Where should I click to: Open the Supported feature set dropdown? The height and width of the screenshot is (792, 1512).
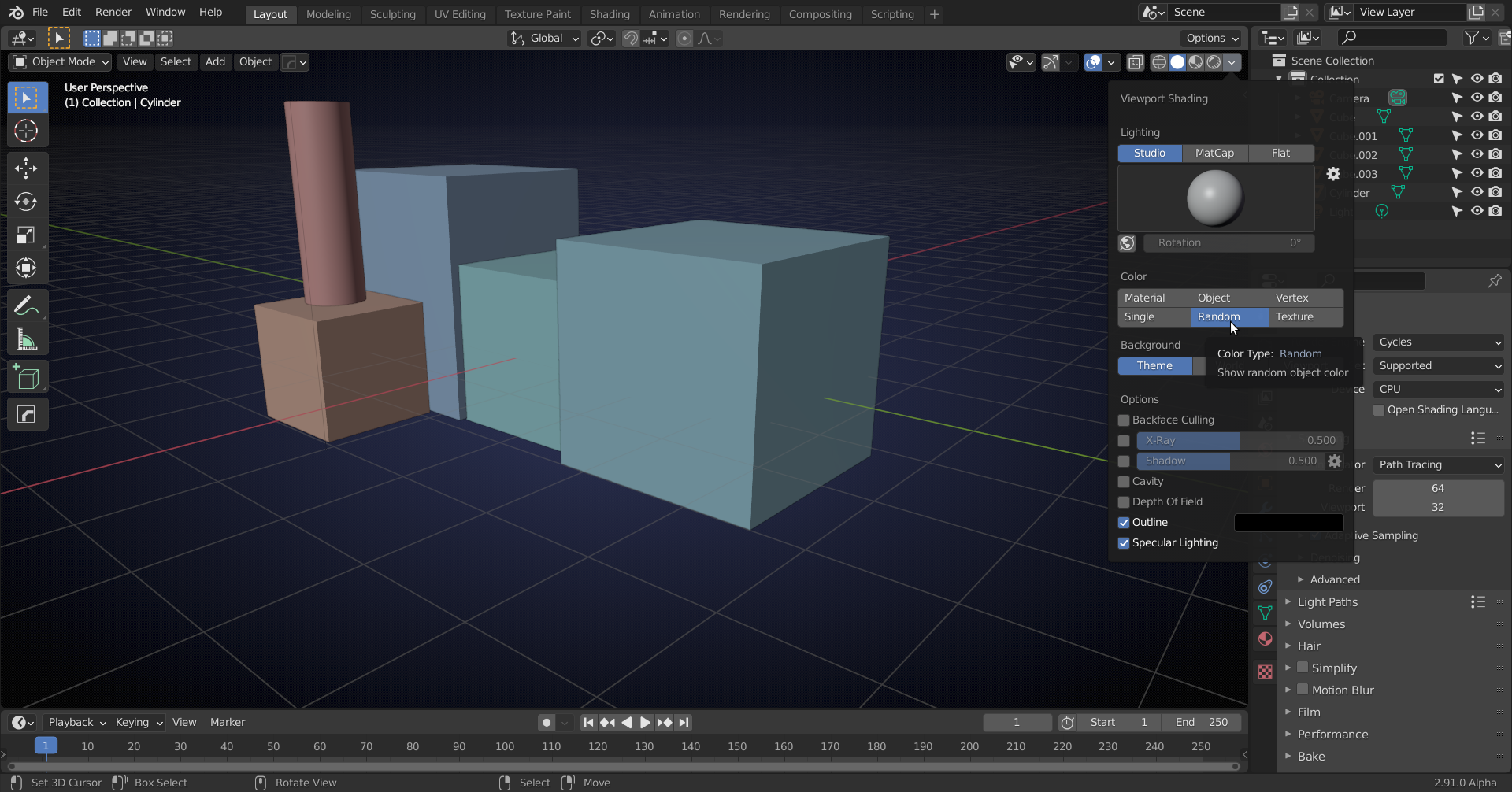click(1439, 366)
